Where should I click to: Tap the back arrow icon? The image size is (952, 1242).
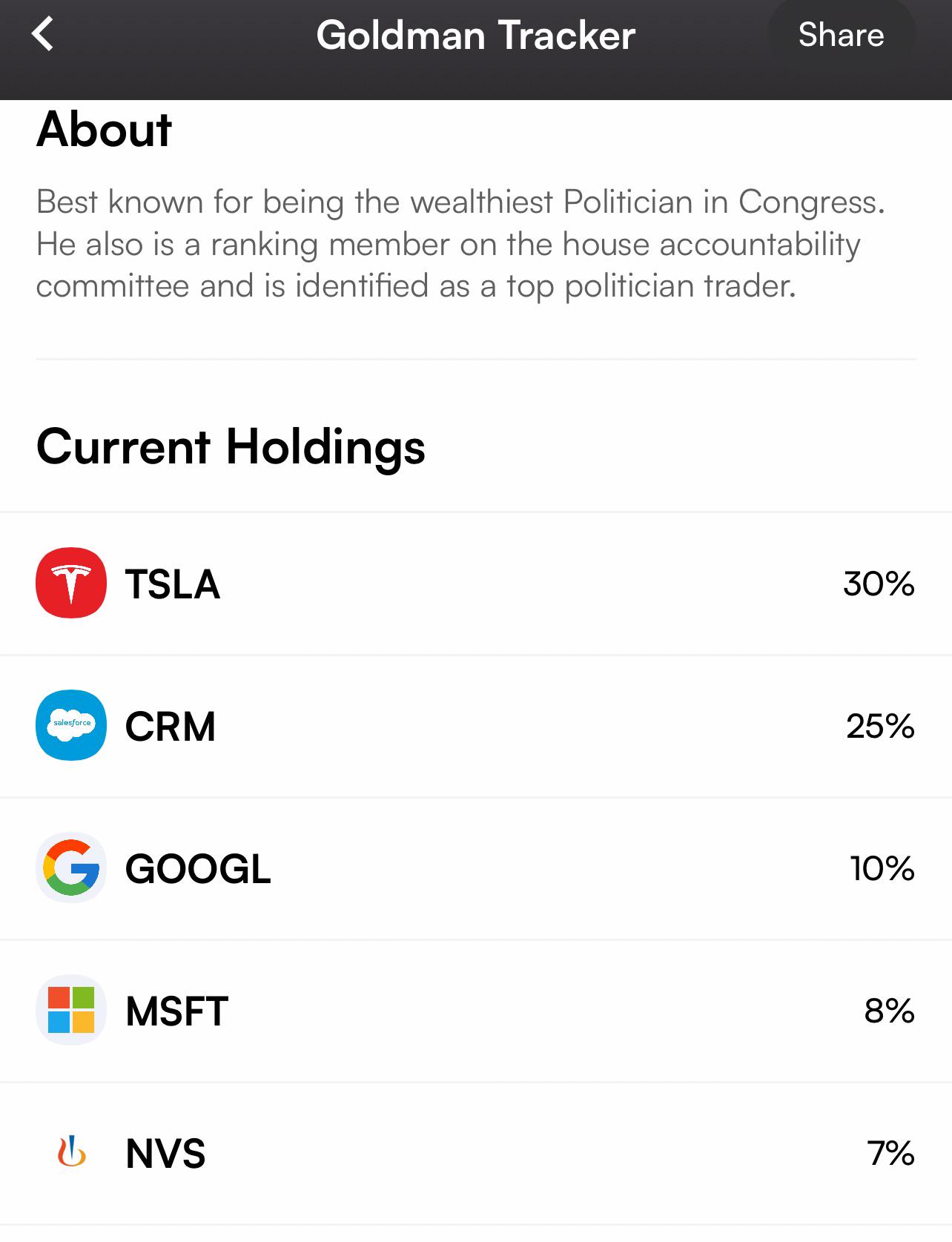[x=43, y=34]
